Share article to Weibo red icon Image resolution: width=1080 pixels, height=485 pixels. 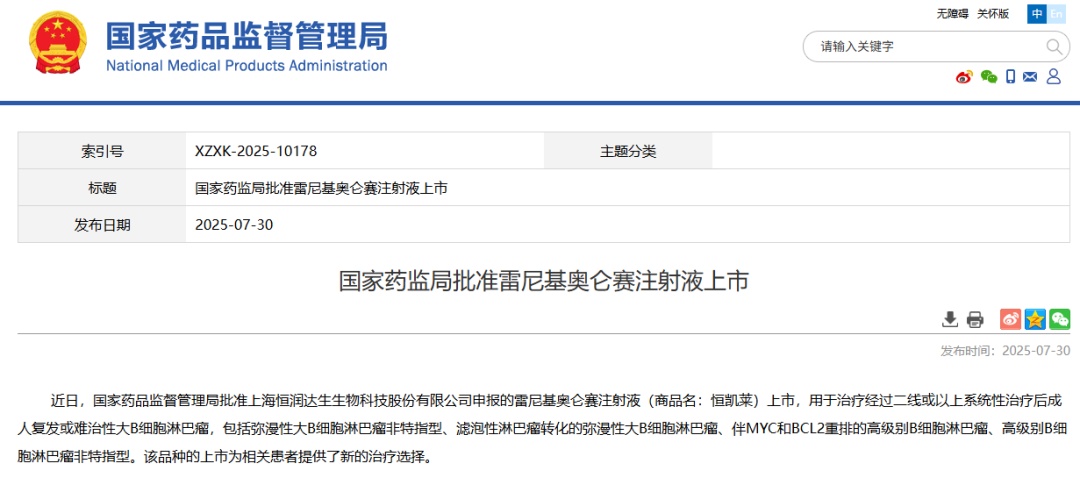click(x=1010, y=318)
